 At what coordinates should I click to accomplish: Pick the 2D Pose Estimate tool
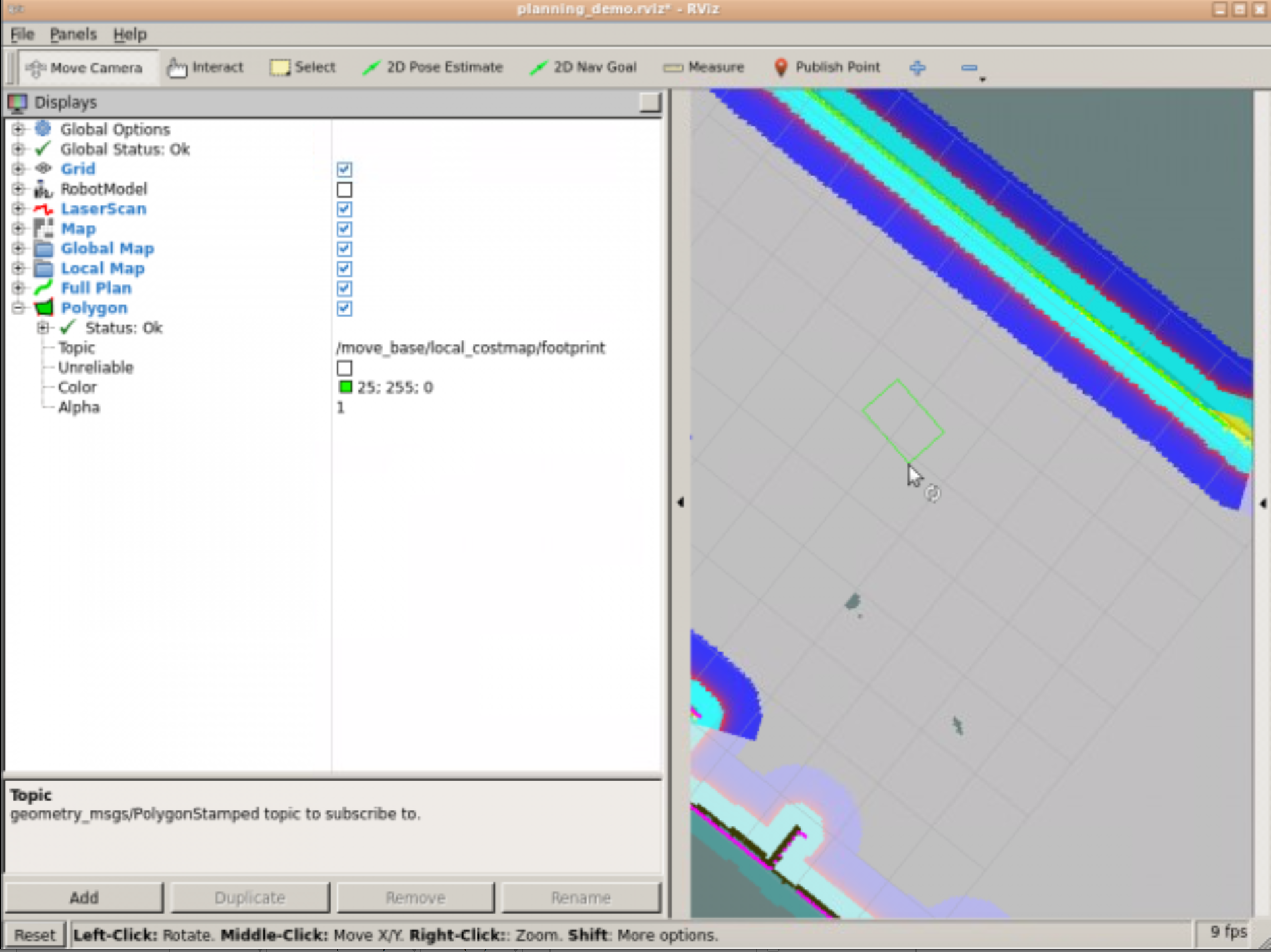(x=433, y=67)
